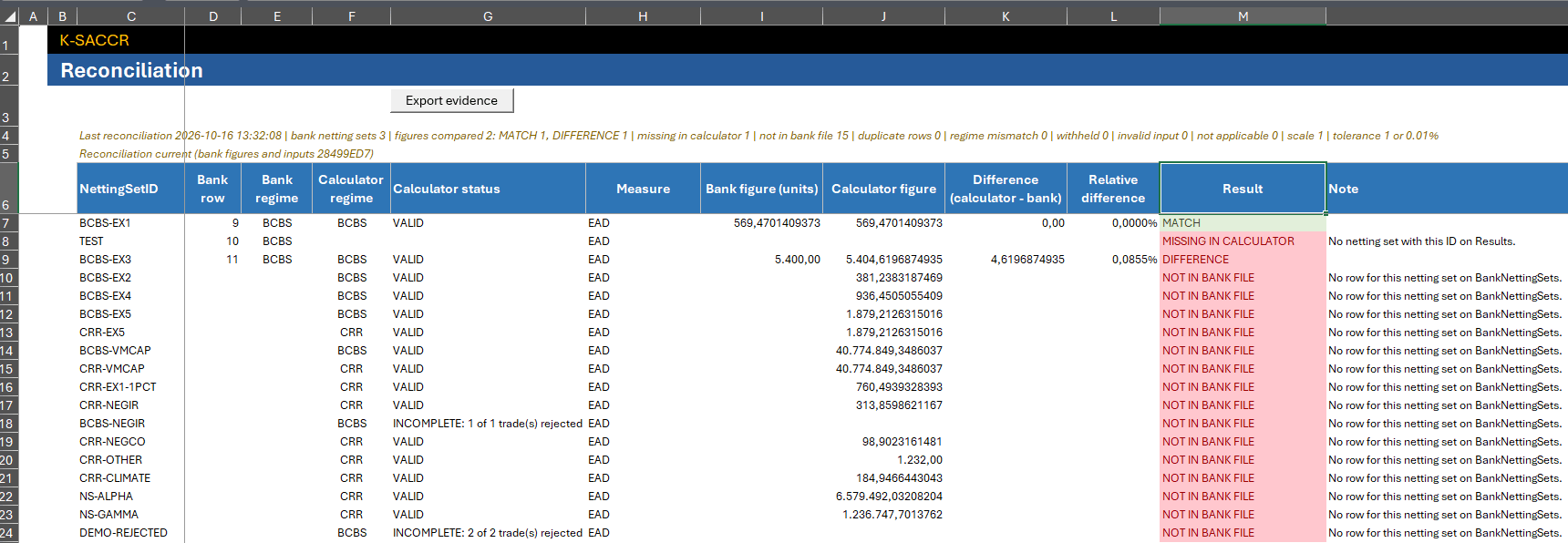Viewport: 1568px width, 543px height.
Task: Select the BCBS-EX3 netting set cell
Action: [131, 260]
